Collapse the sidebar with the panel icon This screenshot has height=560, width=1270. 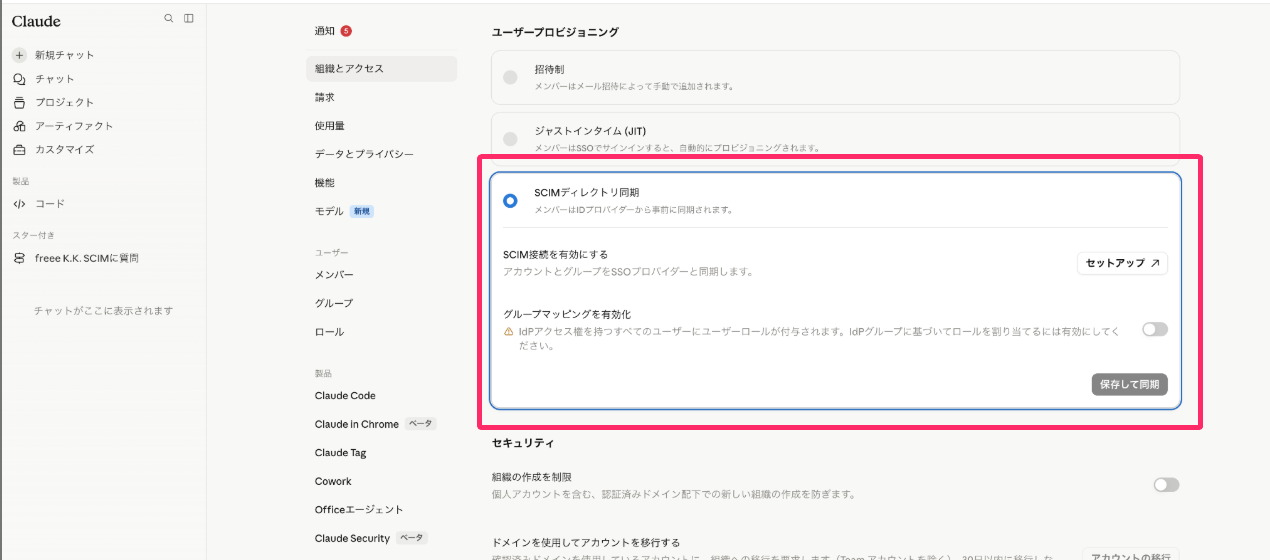[189, 18]
